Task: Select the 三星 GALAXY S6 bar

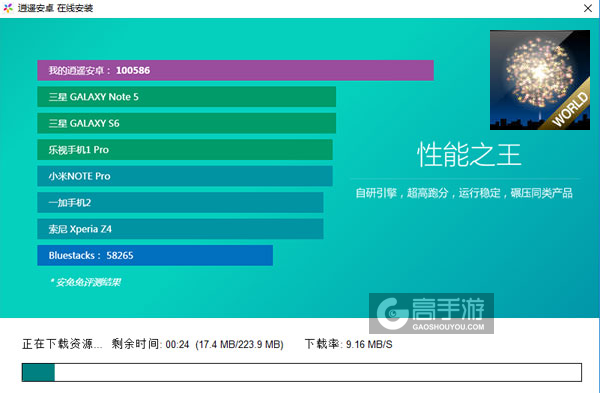Action: point(186,123)
